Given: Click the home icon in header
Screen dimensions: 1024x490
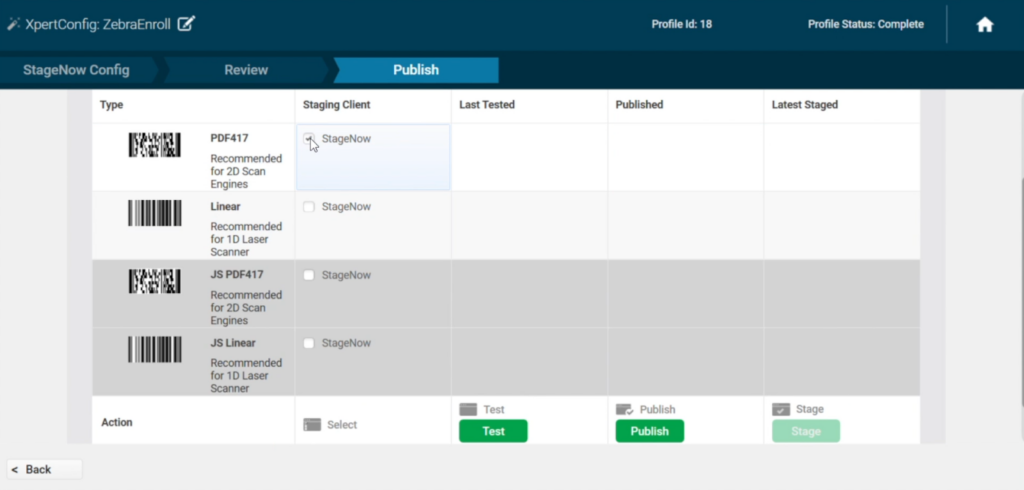Looking at the screenshot, I should tap(984, 25).
